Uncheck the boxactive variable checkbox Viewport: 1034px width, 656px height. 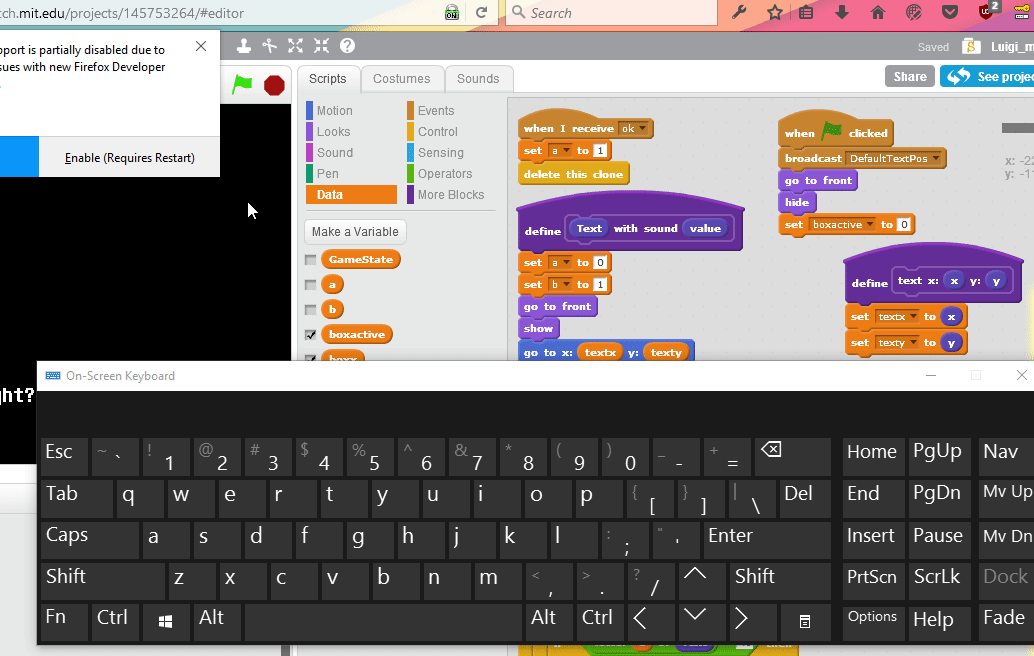click(311, 335)
